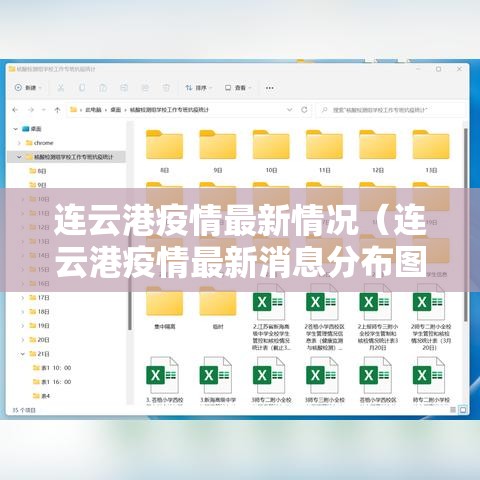Select the 集中隔离 folder
The height and width of the screenshot is (480, 480).
click(x=164, y=308)
